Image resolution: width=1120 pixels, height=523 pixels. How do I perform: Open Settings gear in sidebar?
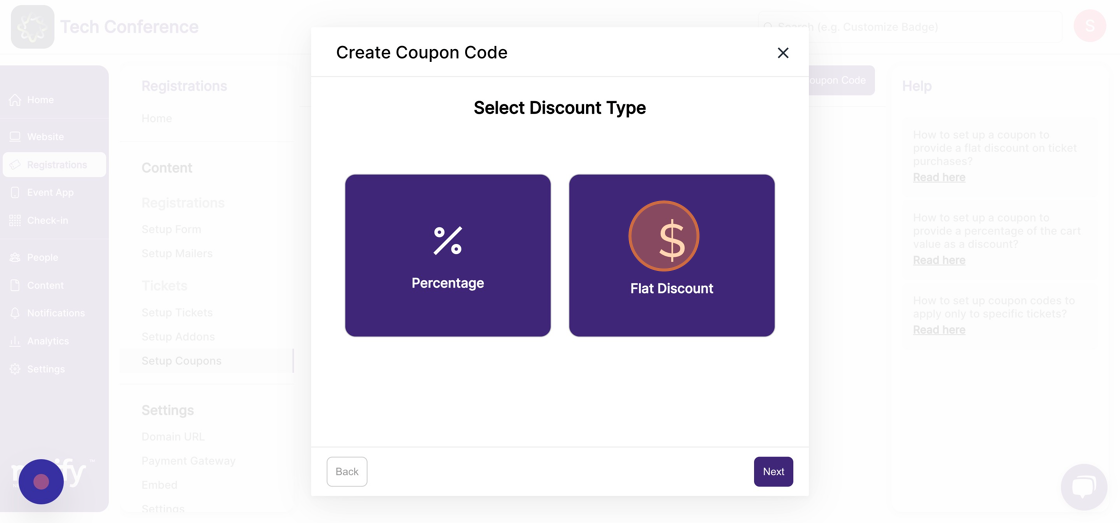(15, 369)
